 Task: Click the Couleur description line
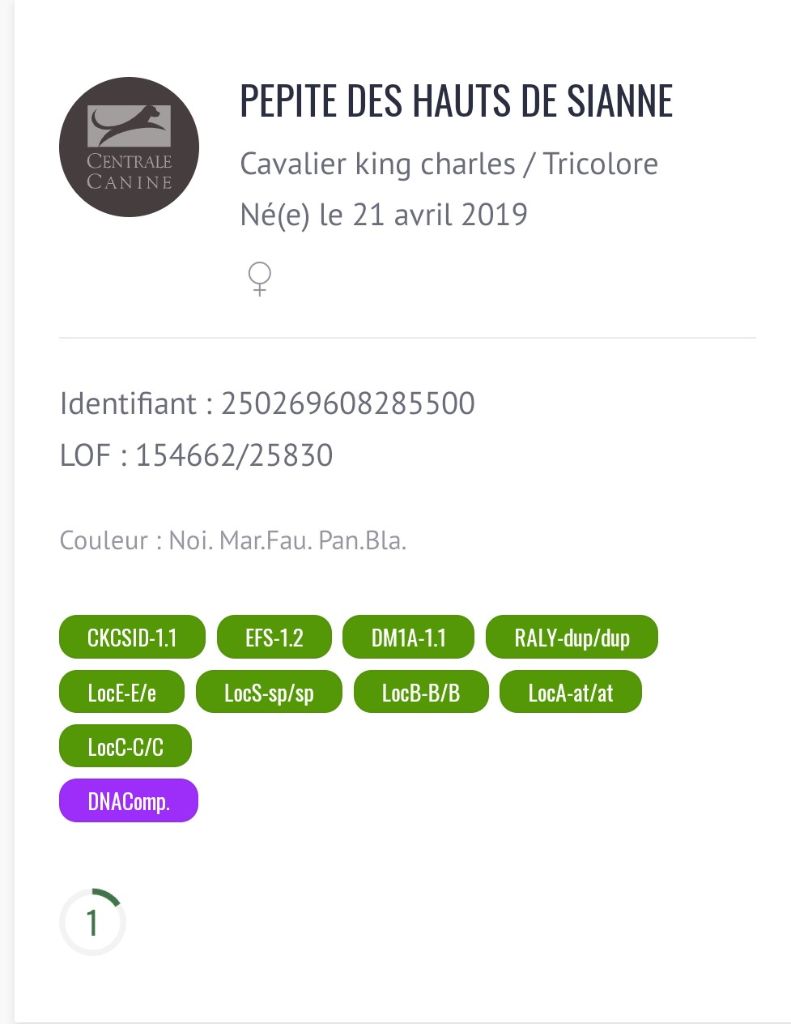233,542
